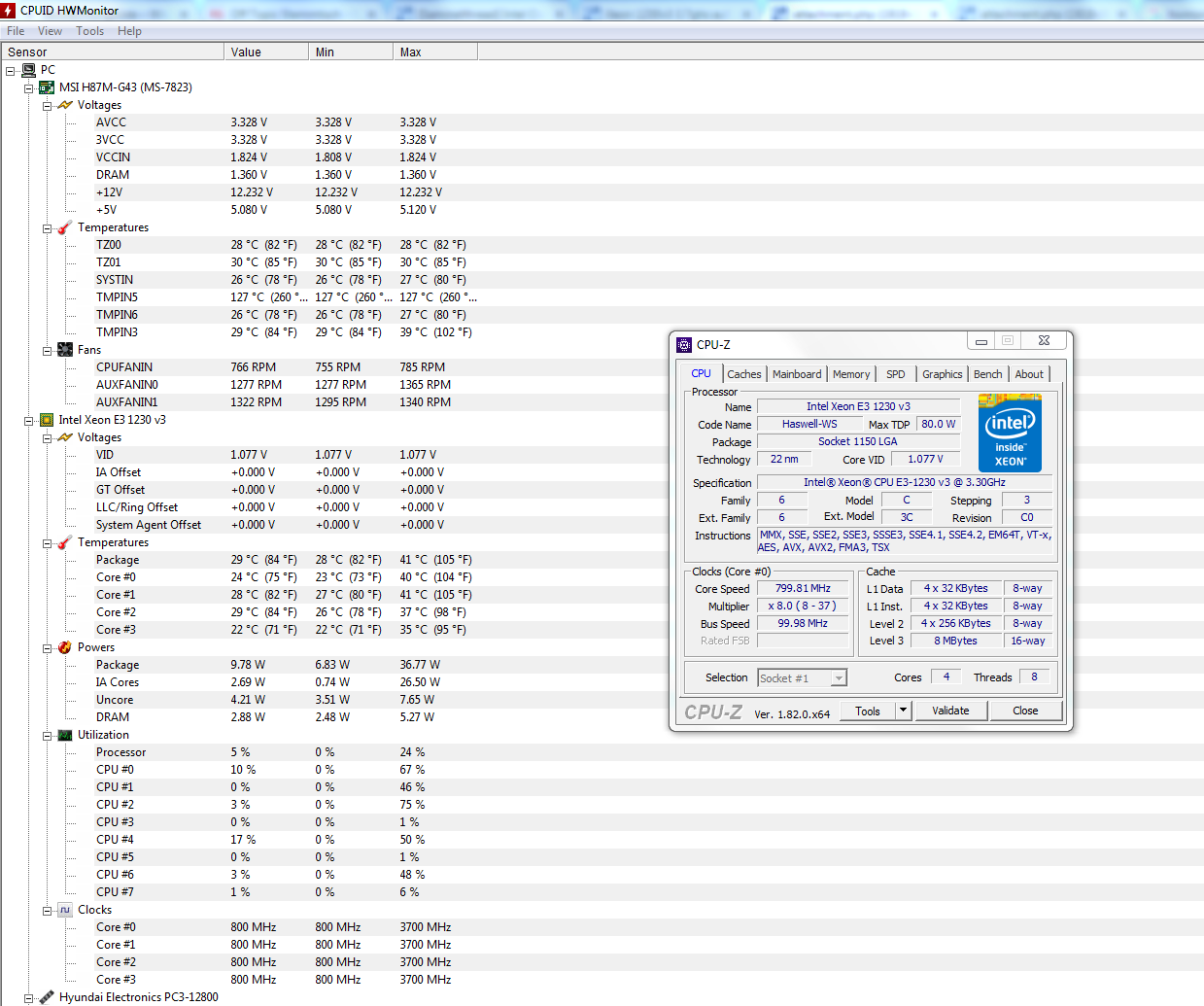
Task: Open the Socket #1 selection dropdown
Action: pos(839,678)
